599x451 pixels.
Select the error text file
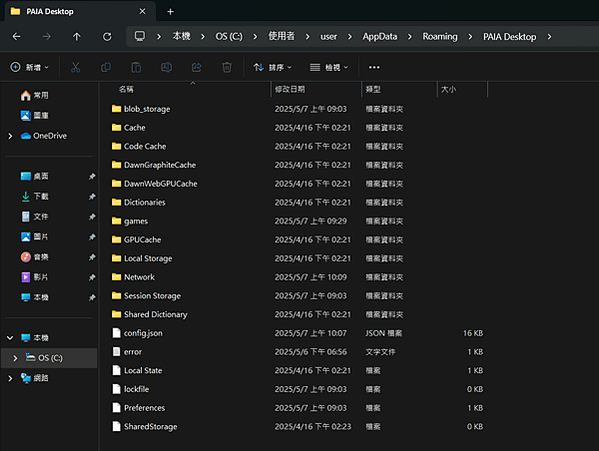[x=127, y=352]
